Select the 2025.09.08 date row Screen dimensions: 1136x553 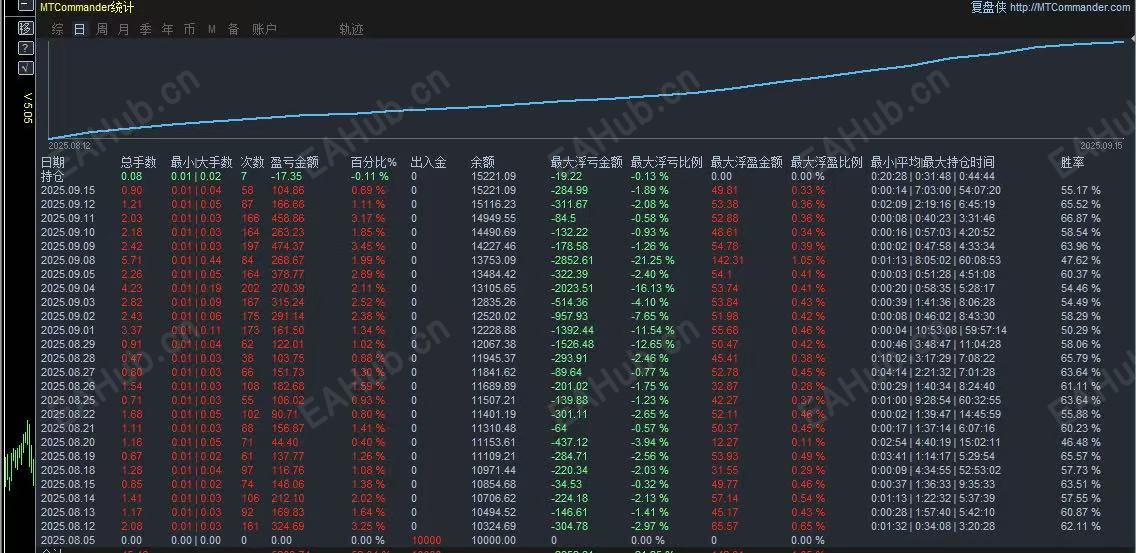pyautogui.click(x=67, y=260)
